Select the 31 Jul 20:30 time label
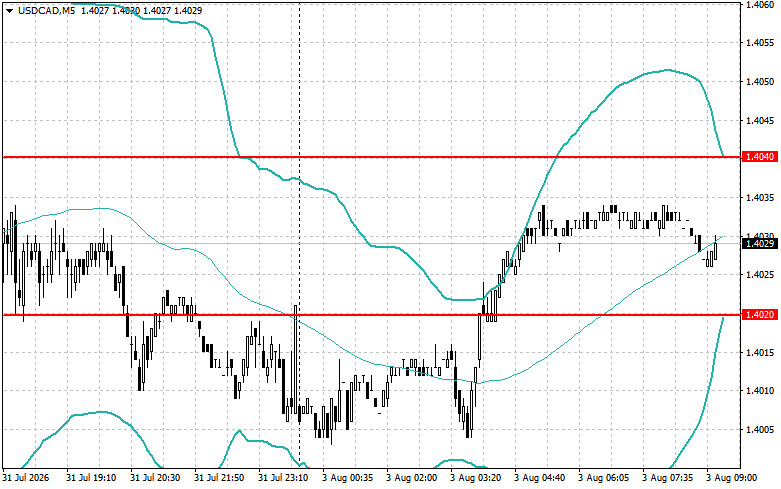 pos(155,478)
